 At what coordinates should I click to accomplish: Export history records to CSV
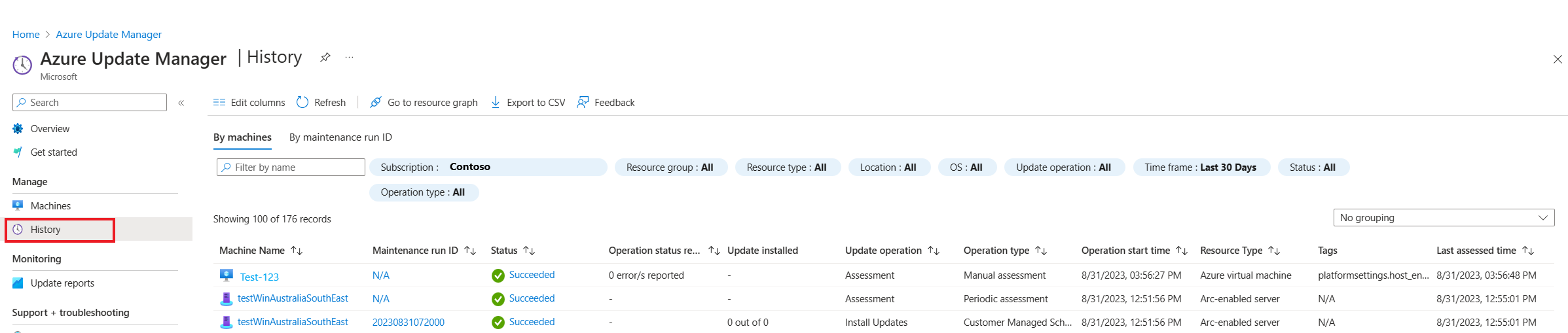(528, 103)
